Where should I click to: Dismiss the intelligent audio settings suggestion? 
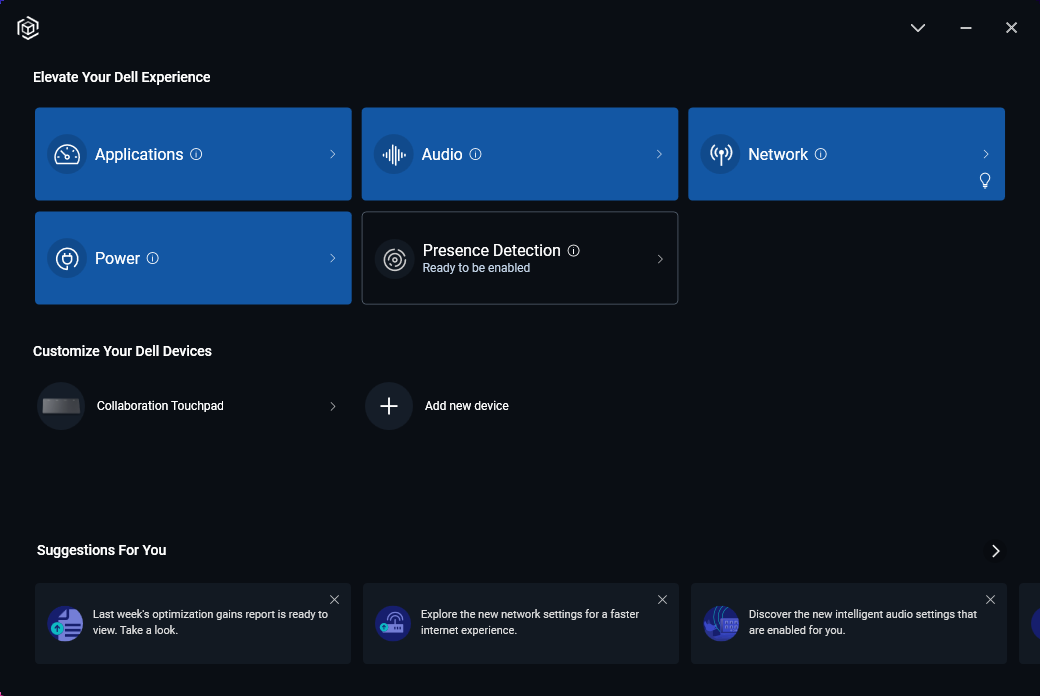coord(990,600)
